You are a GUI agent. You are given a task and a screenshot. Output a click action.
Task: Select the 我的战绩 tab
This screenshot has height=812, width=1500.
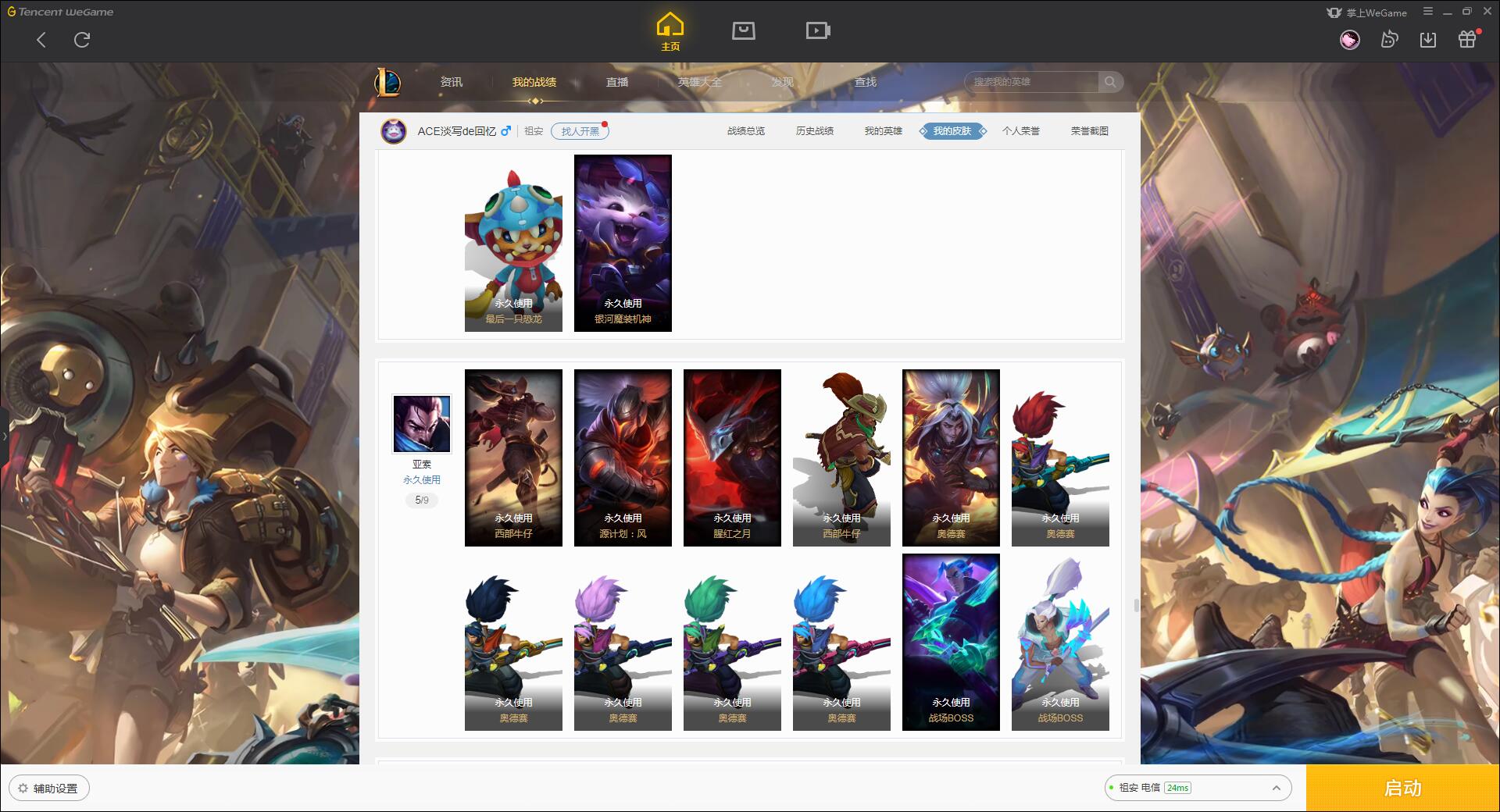(x=534, y=82)
